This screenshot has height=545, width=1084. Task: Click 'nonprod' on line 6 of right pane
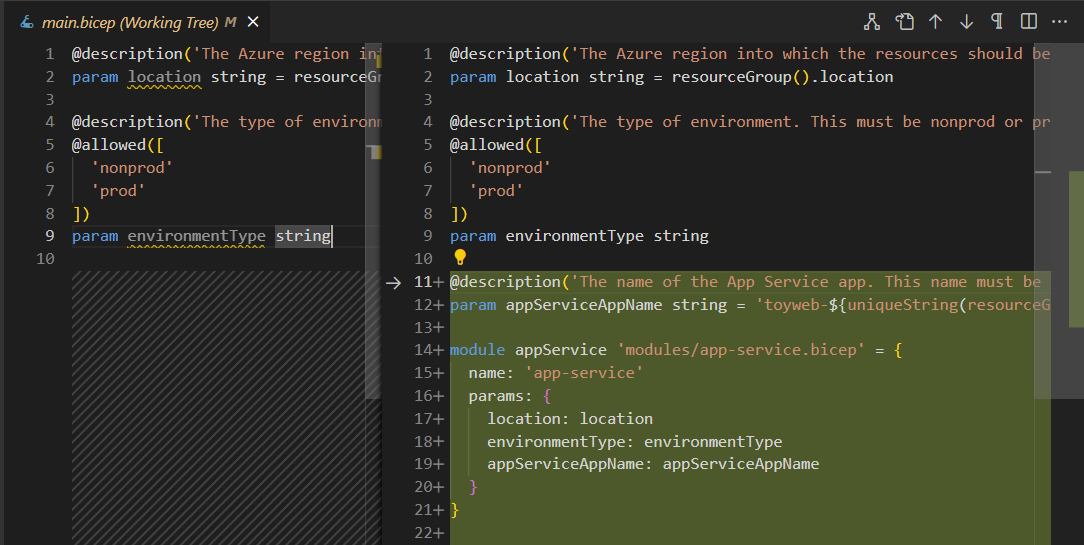click(x=510, y=168)
